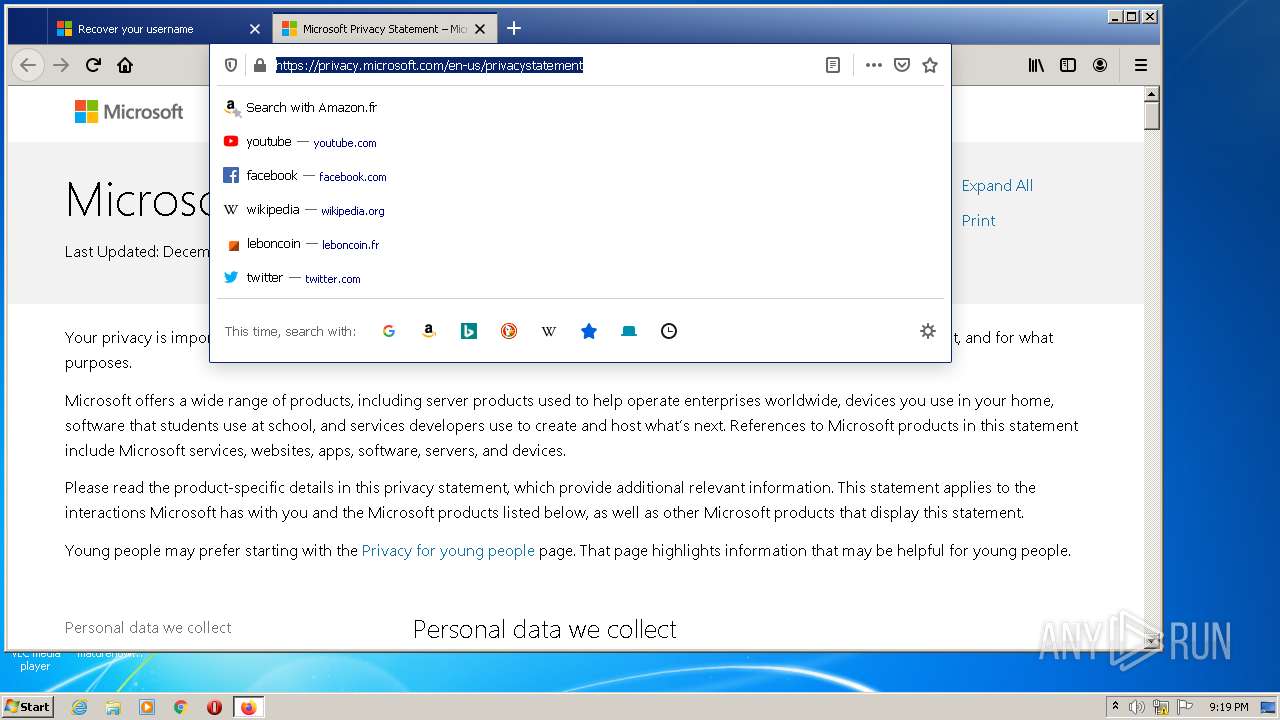Open the Library panel
The height and width of the screenshot is (720, 1280).
(x=1036, y=65)
